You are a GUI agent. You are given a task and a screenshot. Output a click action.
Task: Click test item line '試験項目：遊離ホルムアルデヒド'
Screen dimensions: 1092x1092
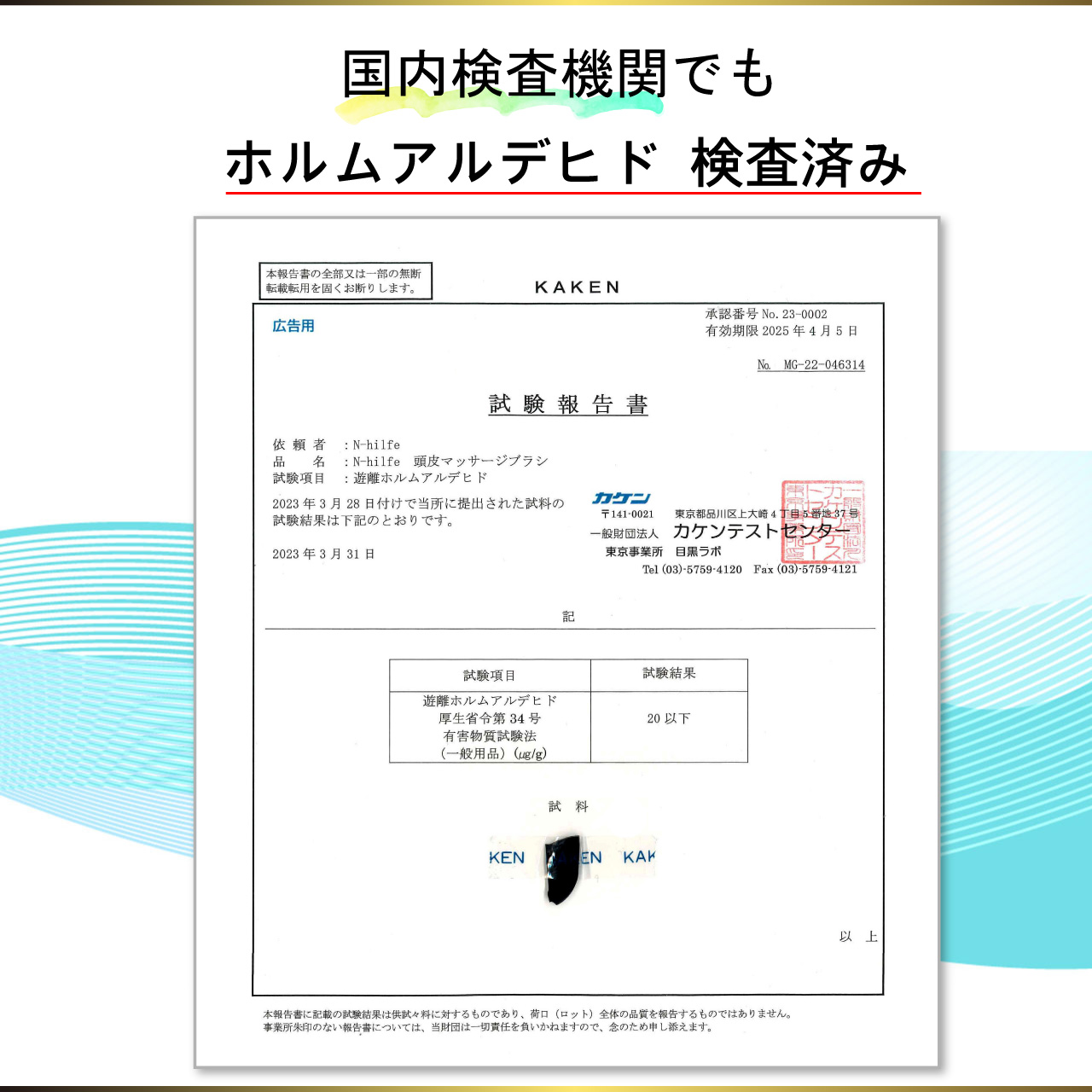click(380, 478)
